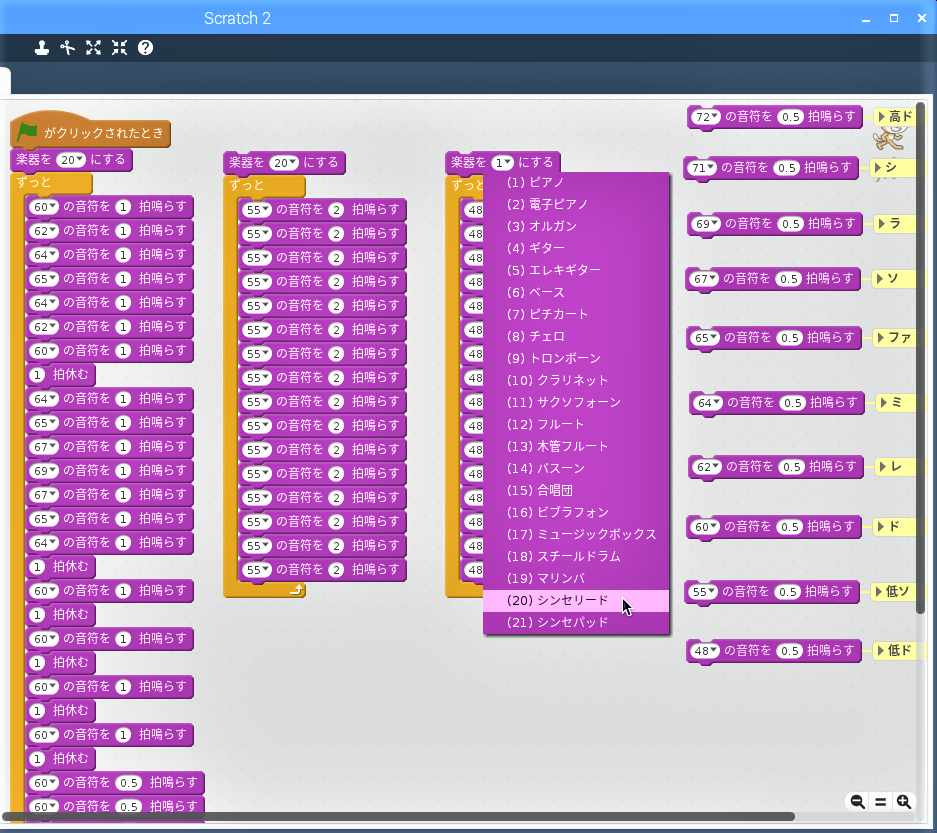This screenshot has height=833, width=937.
Task: Zoom out the scripts area
Action: 857,802
